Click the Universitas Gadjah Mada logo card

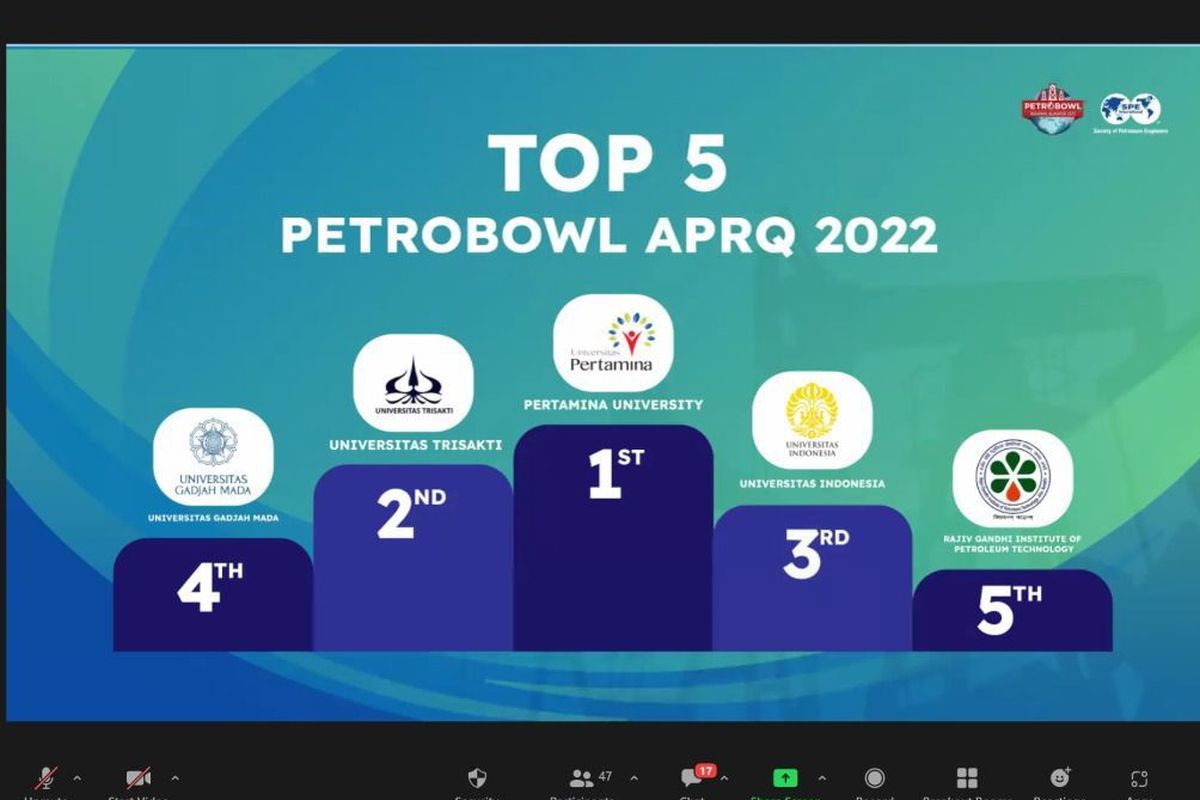[x=213, y=456]
